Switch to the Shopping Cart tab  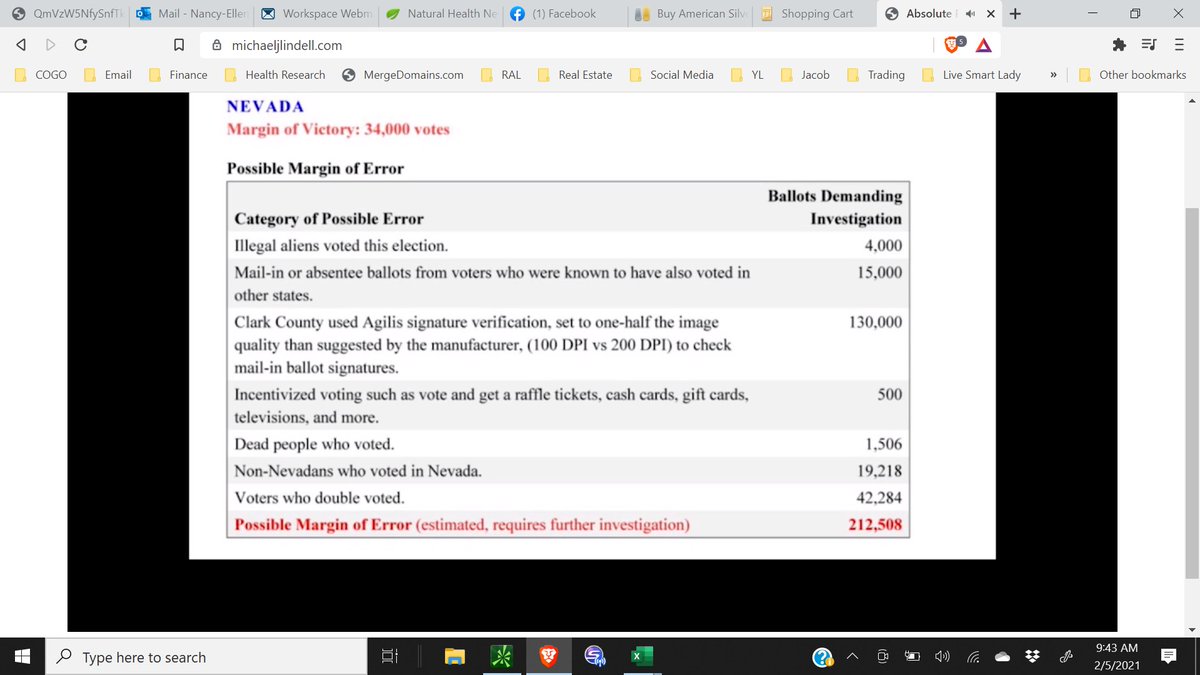coord(816,14)
